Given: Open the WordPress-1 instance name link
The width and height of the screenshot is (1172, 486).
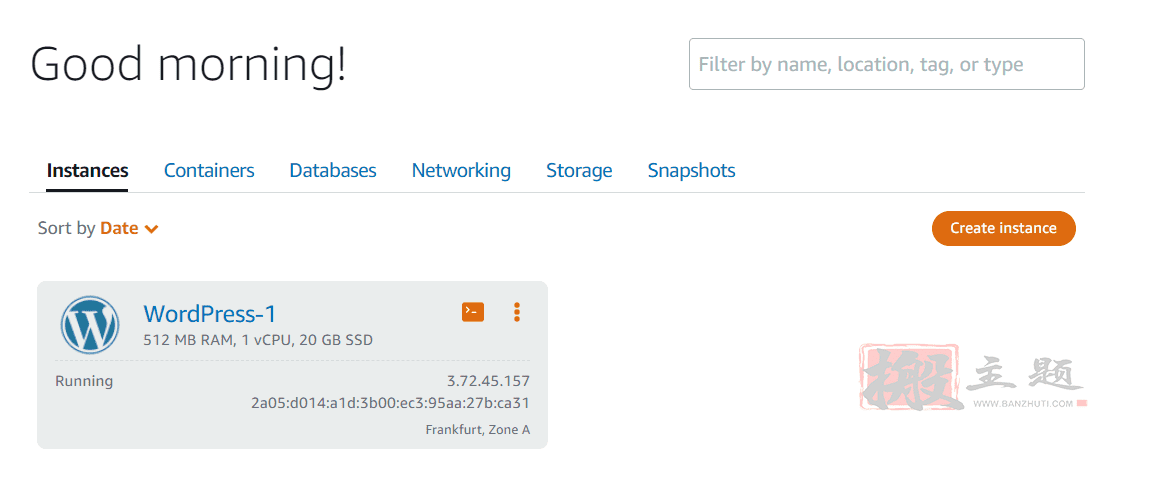Looking at the screenshot, I should [x=210, y=313].
